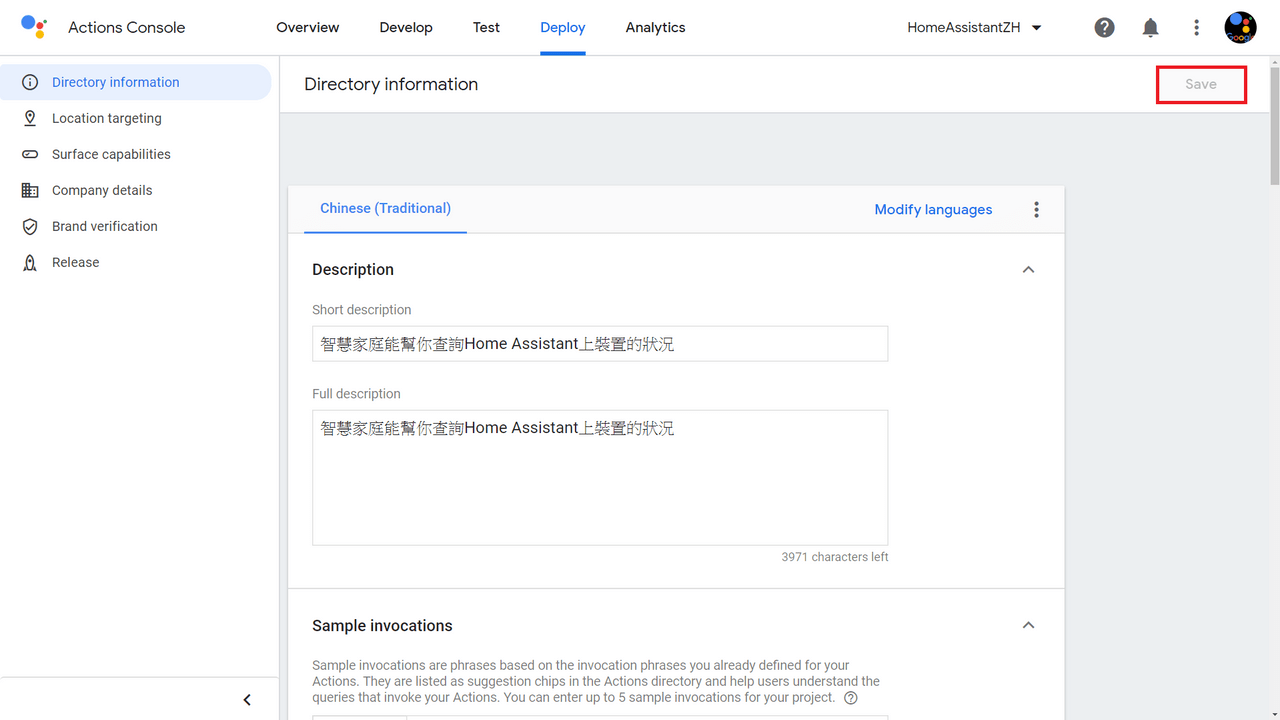This screenshot has height=720, width=1280.
Task: Go to the Overview tab
Action: tap(307, 28)
